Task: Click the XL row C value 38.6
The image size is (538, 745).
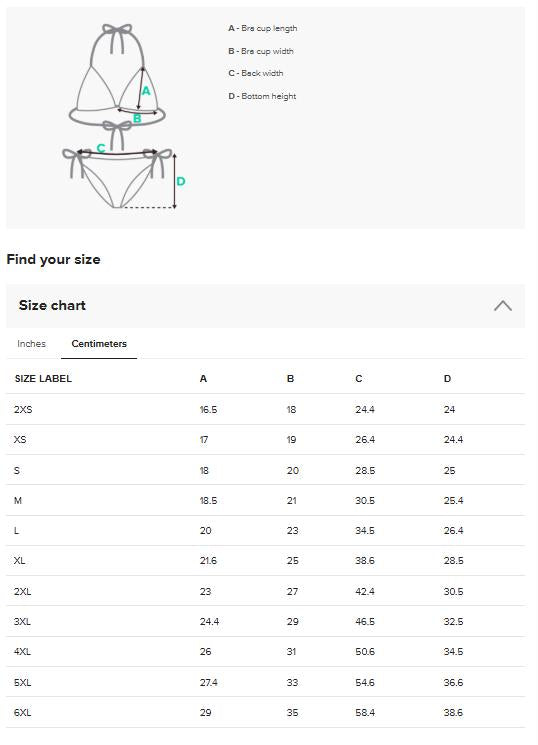Action: point(365,561)
